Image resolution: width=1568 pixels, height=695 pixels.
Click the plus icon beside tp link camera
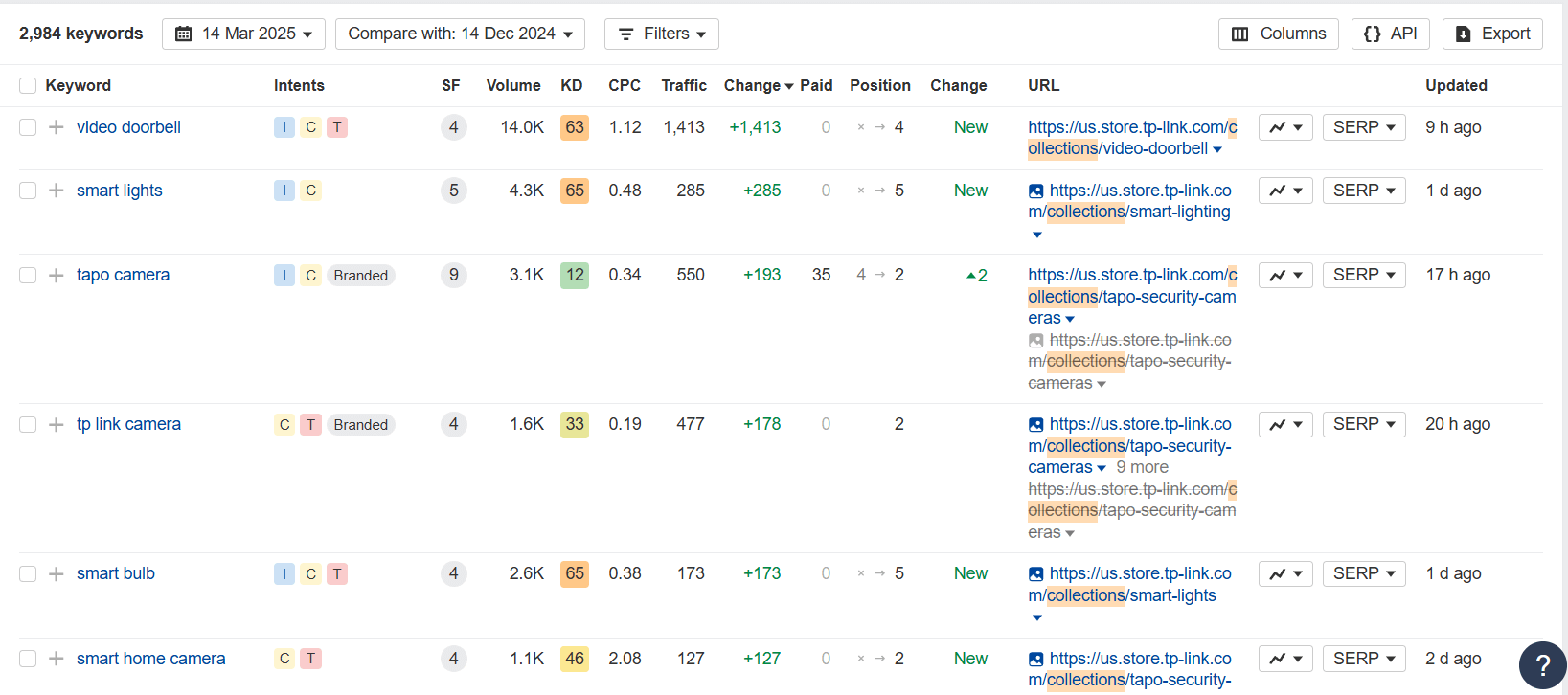point(57,424)
